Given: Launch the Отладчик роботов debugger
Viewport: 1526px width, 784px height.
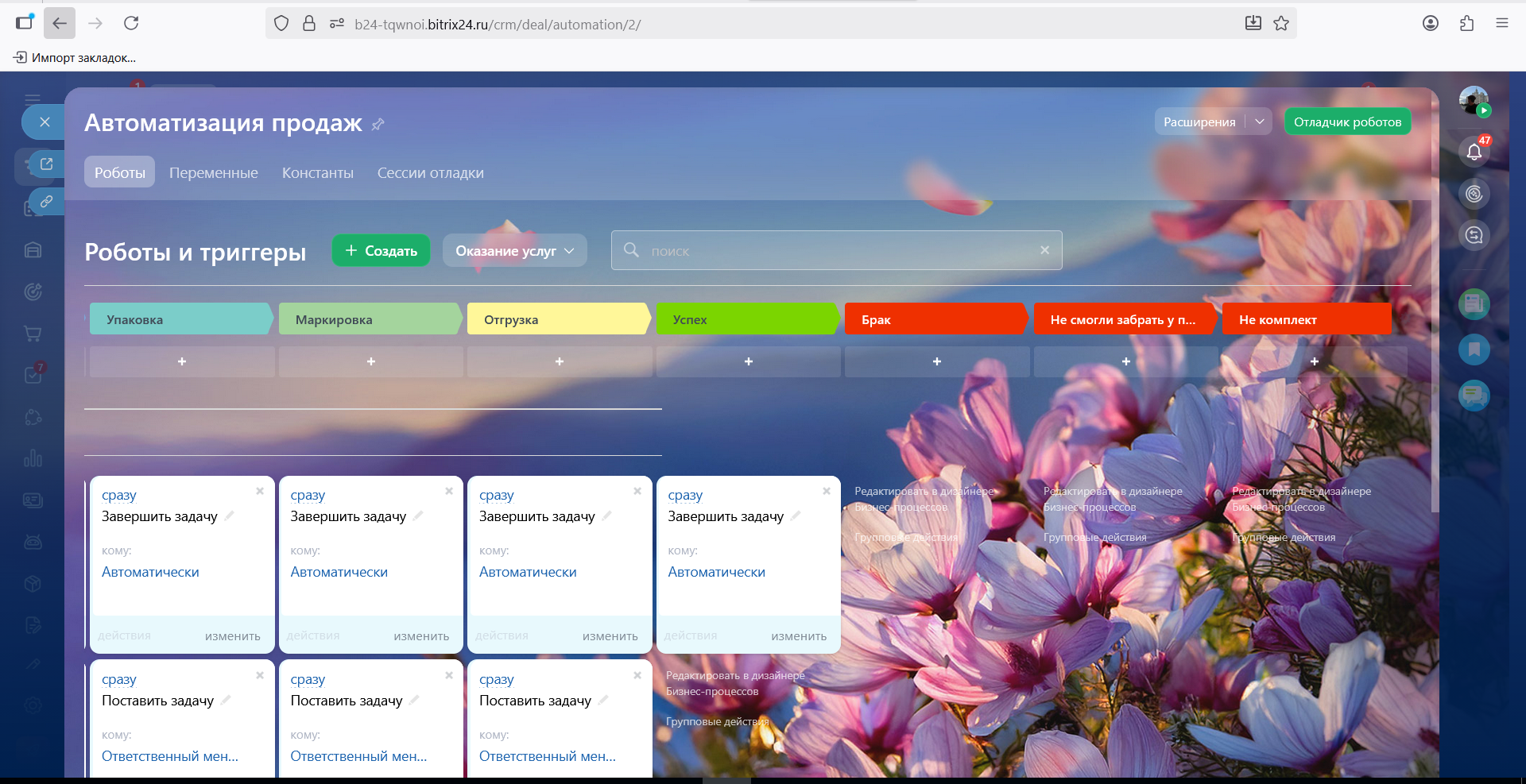Looking at the screenshot, I should 1347,122.
